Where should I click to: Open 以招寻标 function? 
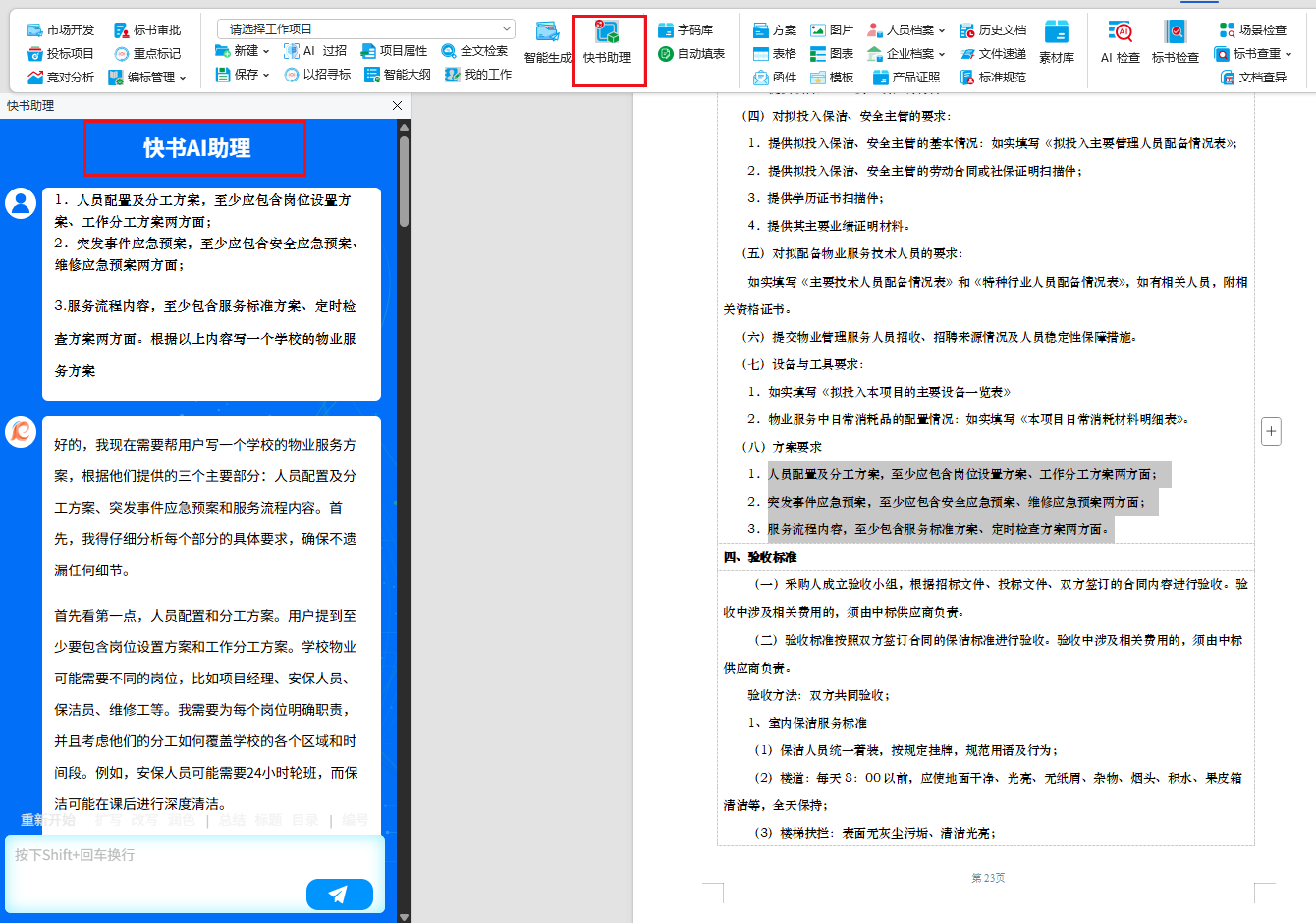tap(317, 74)
